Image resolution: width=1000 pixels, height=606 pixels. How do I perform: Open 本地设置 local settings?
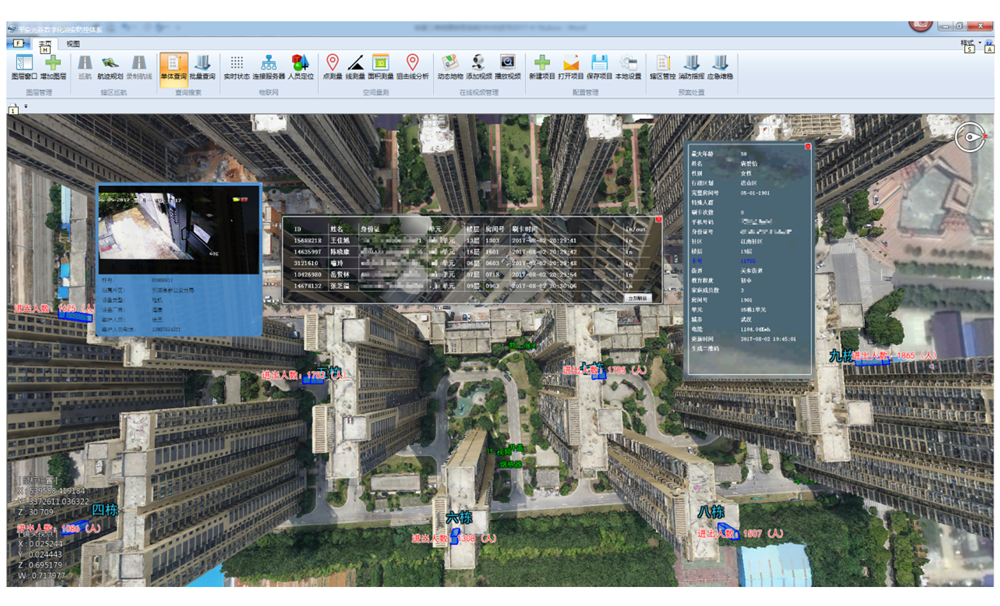point(628,66)
